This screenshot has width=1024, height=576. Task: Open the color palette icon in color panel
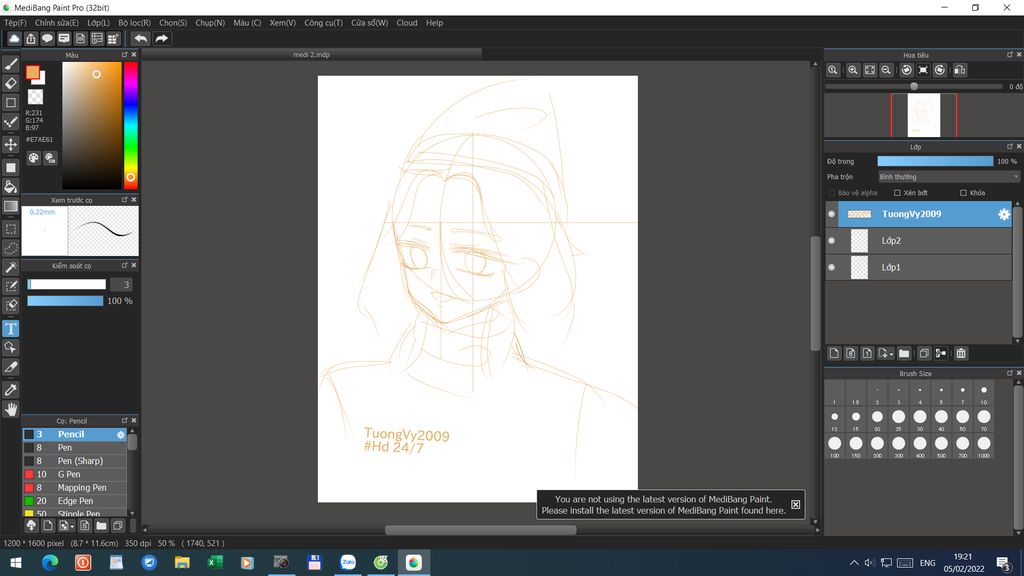pyautogui.click(x=33, y=158)
